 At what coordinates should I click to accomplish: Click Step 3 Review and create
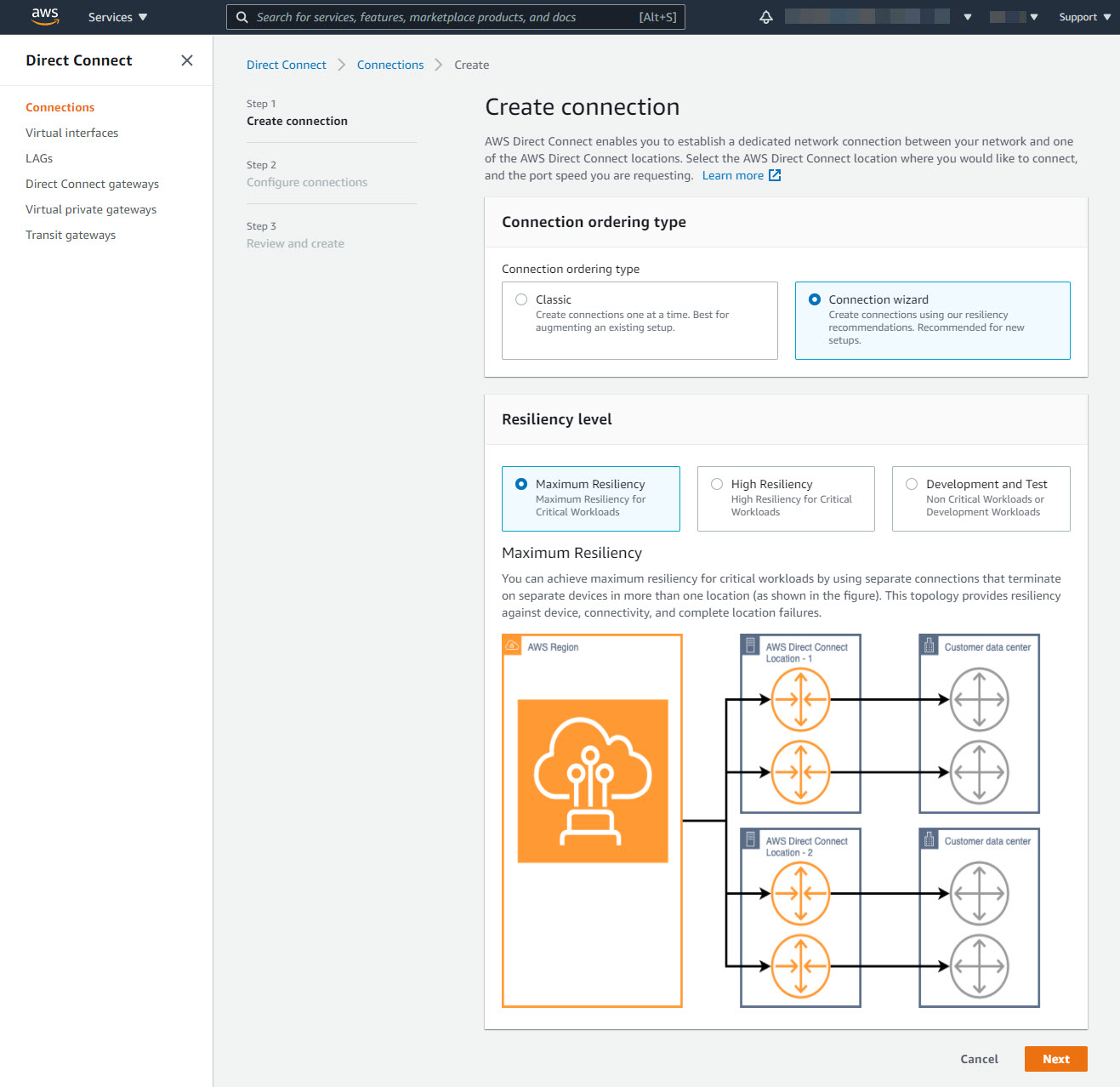(295, 243)
